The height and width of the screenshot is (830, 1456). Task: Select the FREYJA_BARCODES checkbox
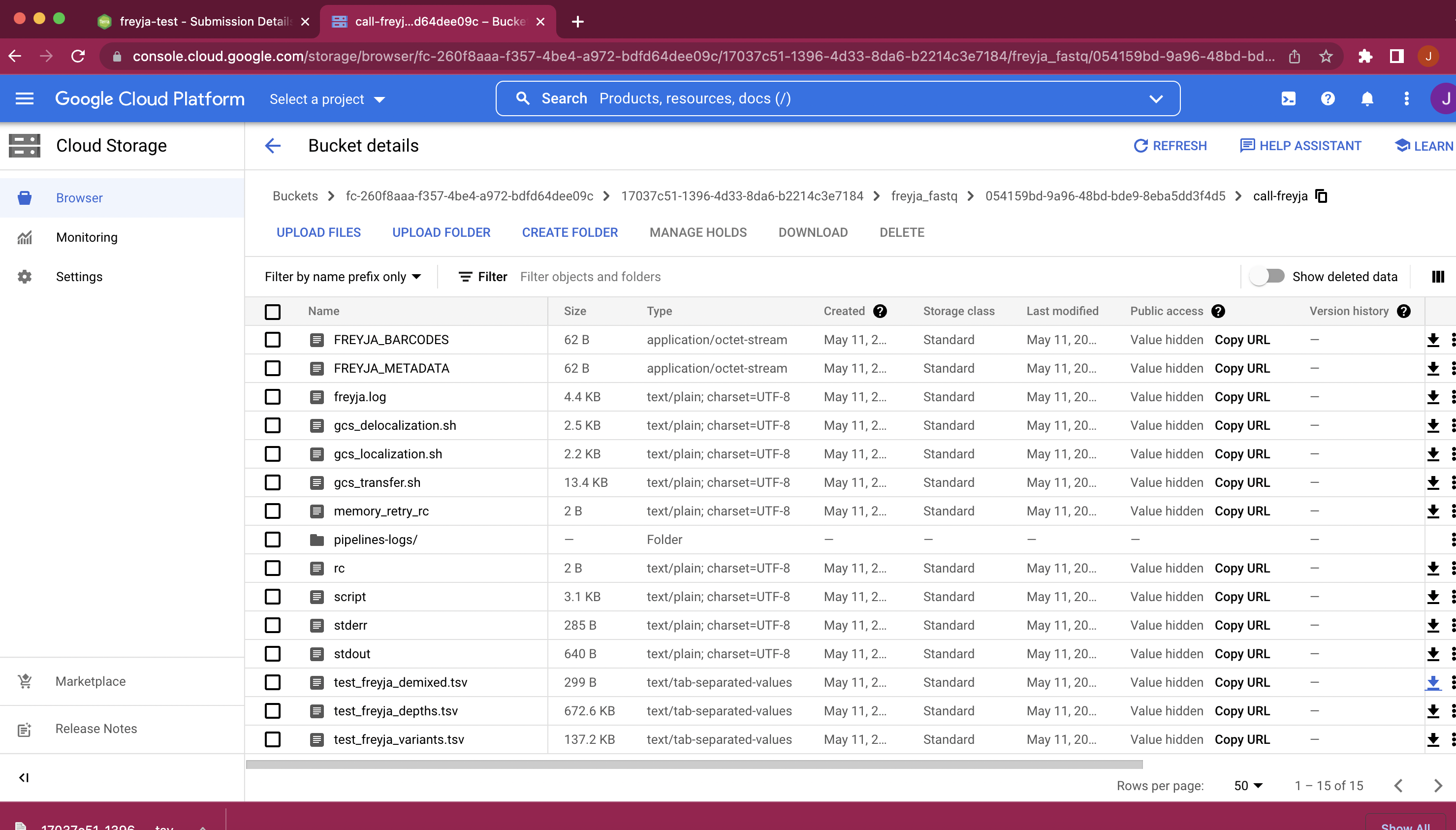click(272, 340)
